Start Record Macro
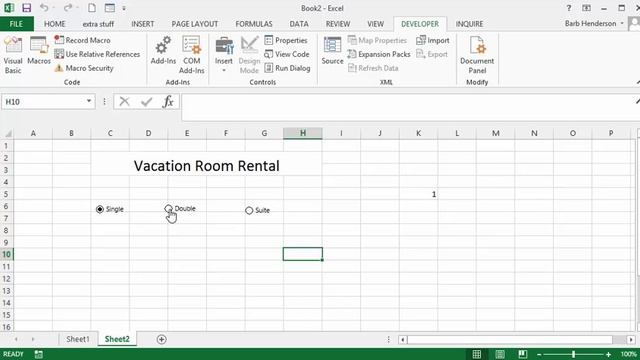 (82, 40)
